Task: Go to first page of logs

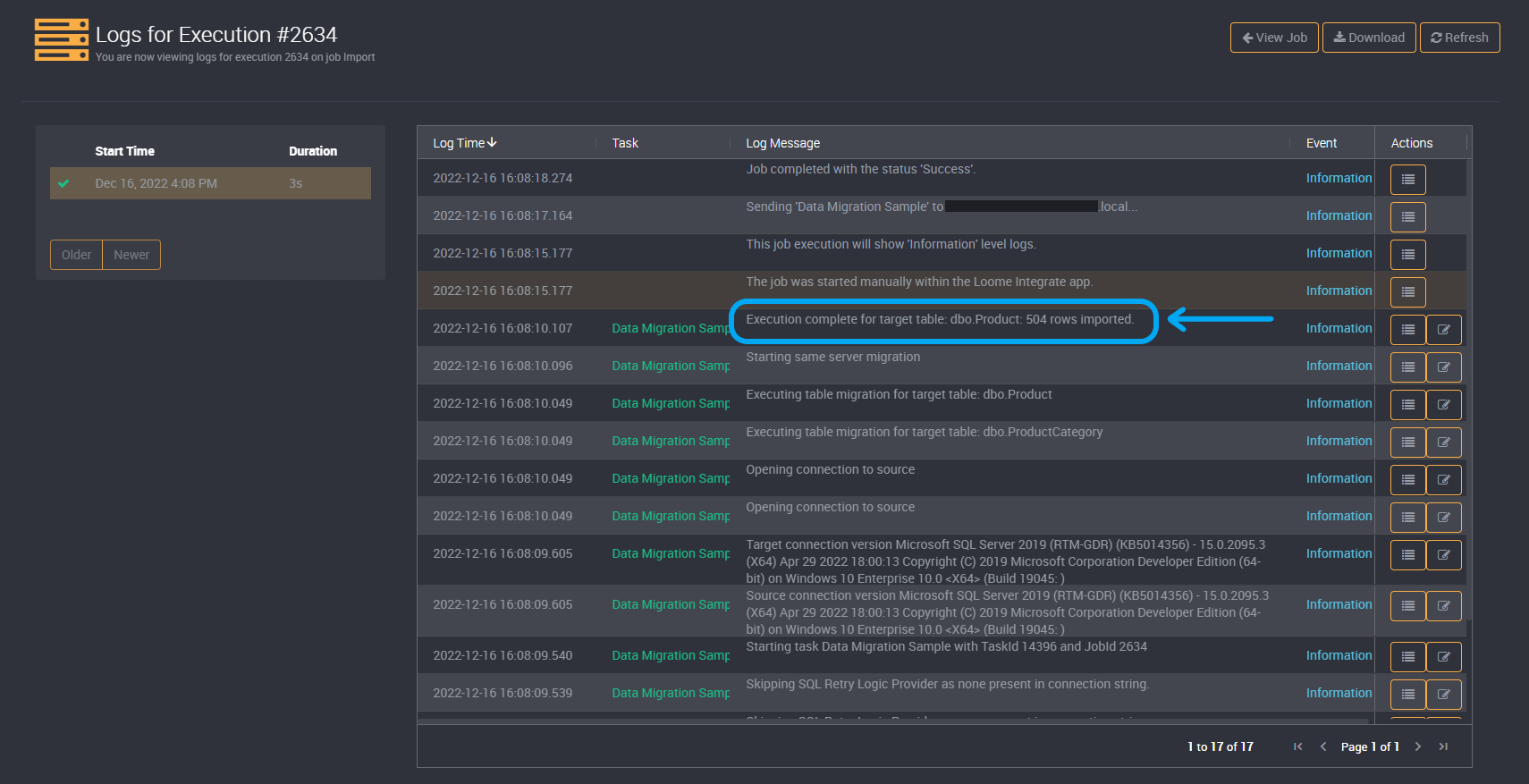Action: (x=1297, y=746)
